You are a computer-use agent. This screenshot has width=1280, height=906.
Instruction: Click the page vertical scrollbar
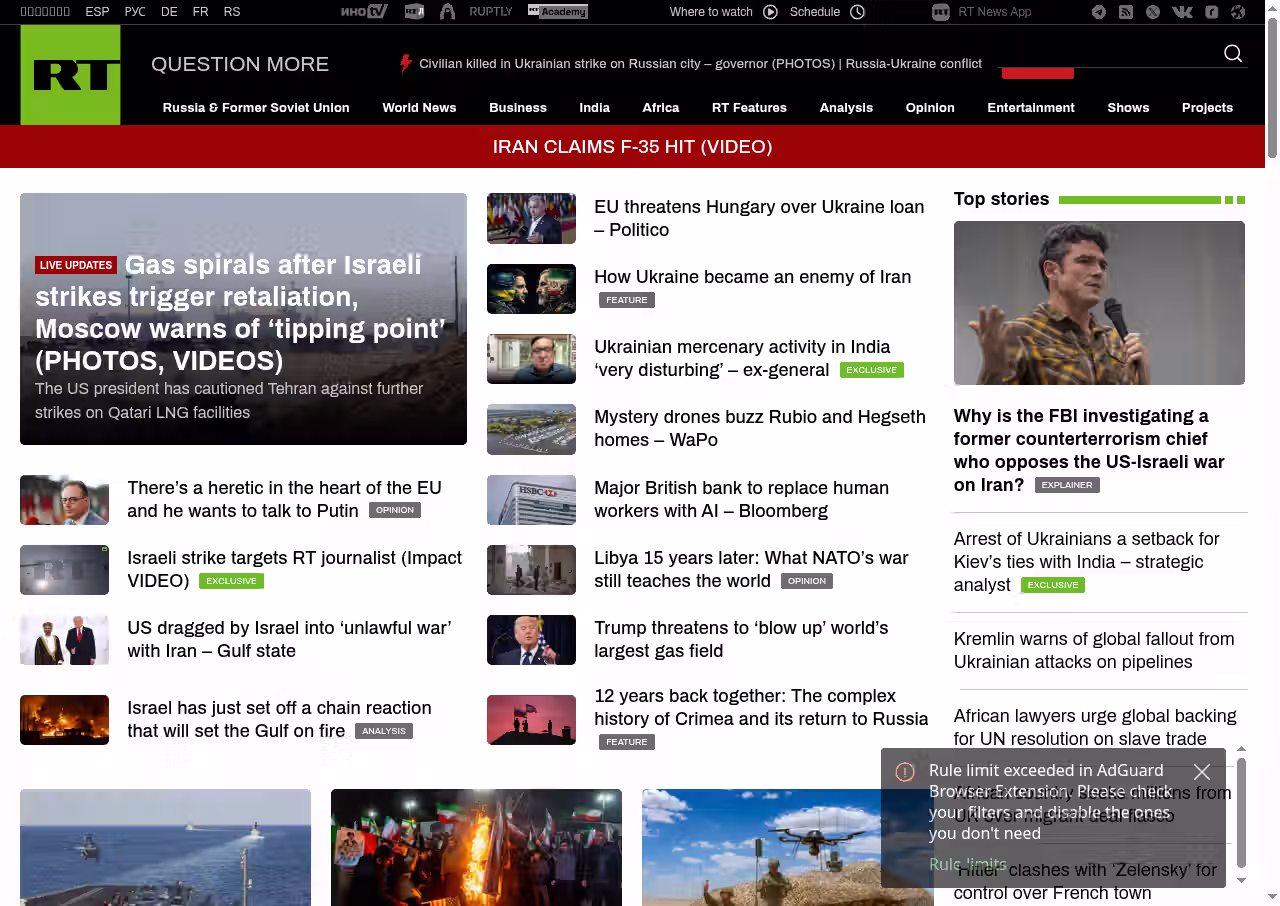tap(1272, 90)
